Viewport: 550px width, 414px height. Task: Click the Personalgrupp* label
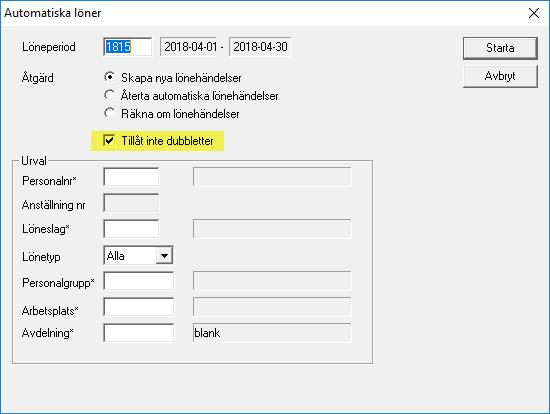point(58,283)
